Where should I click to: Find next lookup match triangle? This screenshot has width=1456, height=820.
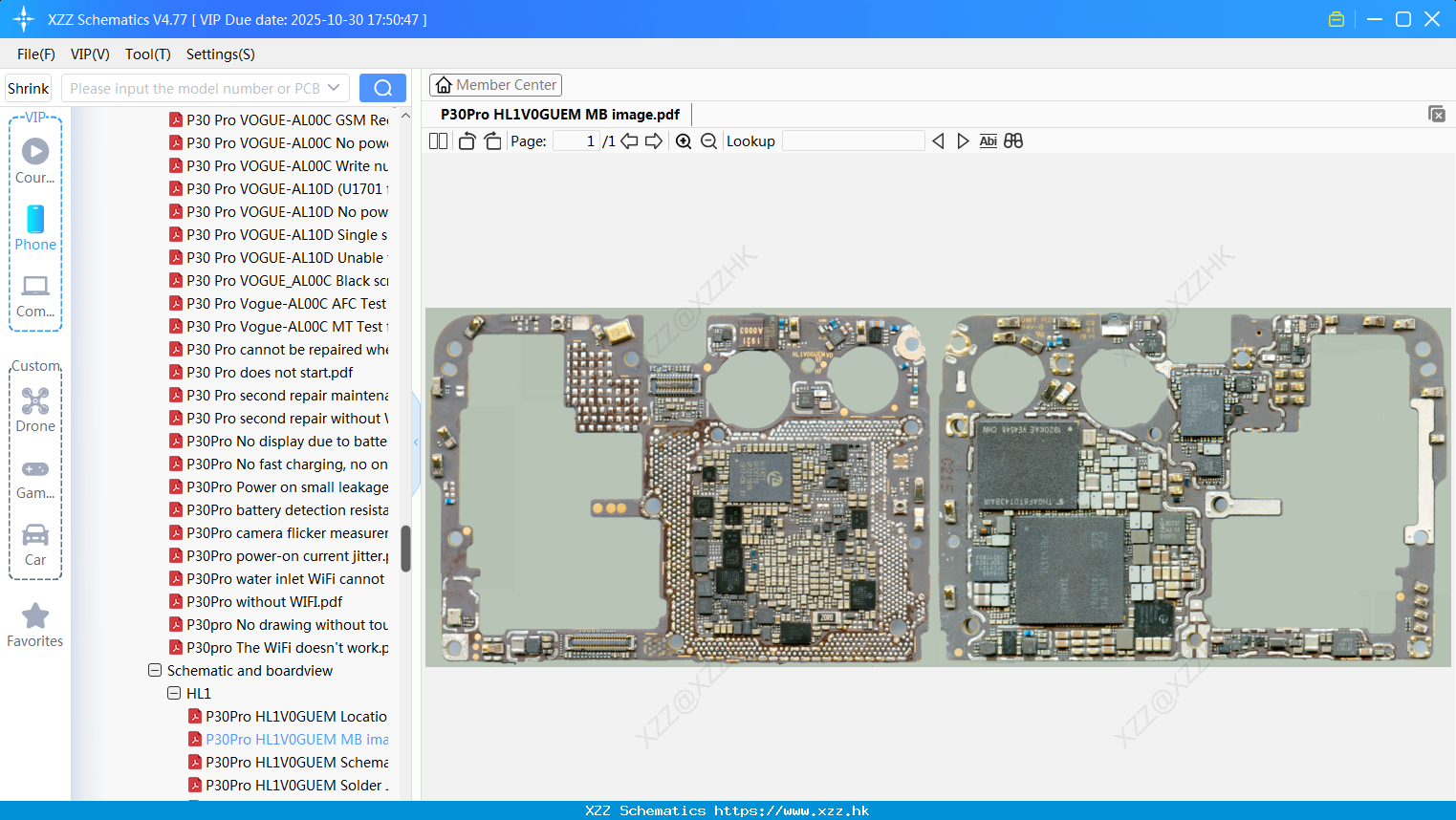[x=963, y=141]
